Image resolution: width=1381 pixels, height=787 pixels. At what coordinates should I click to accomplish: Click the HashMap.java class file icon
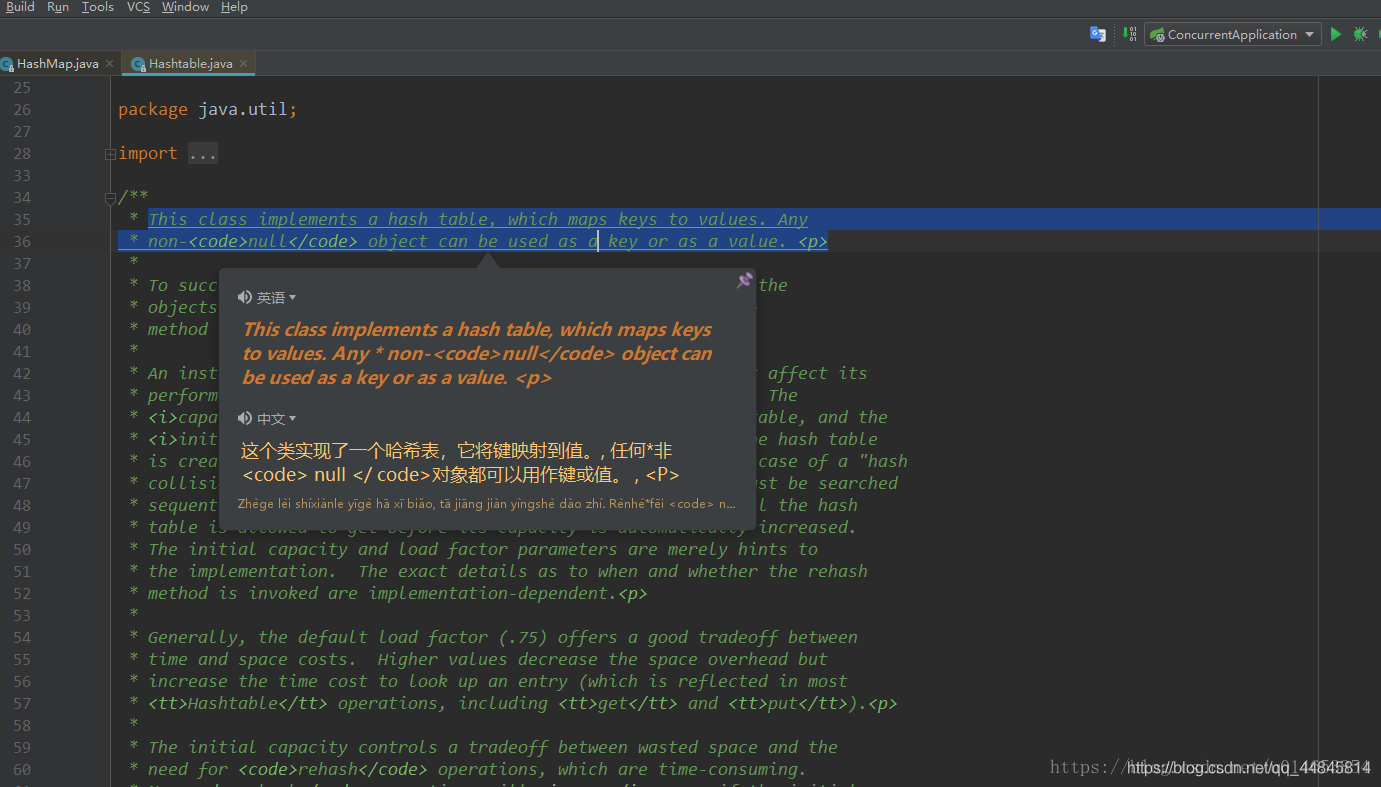point(7,64)
